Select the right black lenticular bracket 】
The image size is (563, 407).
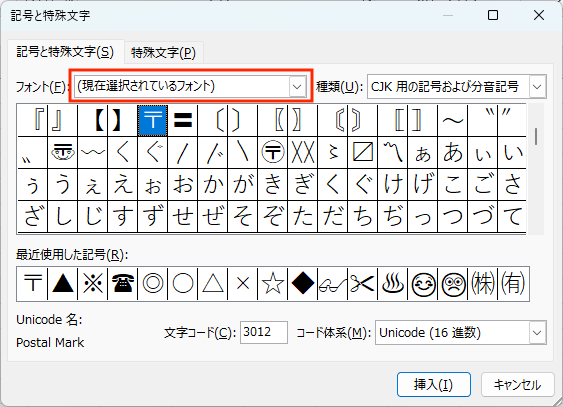click(x=123, y=120)
